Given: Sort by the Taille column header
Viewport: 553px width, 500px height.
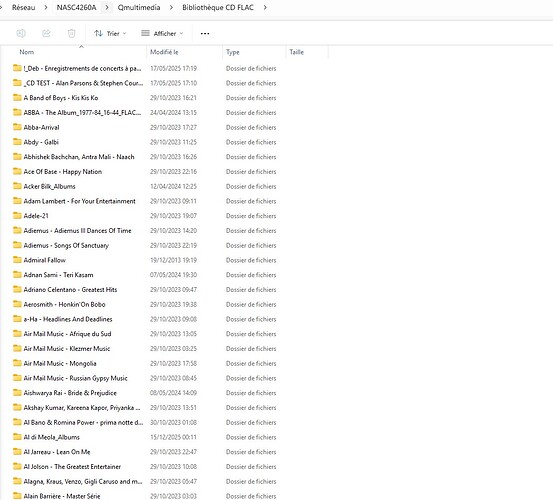Looking at the screenshot, I should click(297, 52).
